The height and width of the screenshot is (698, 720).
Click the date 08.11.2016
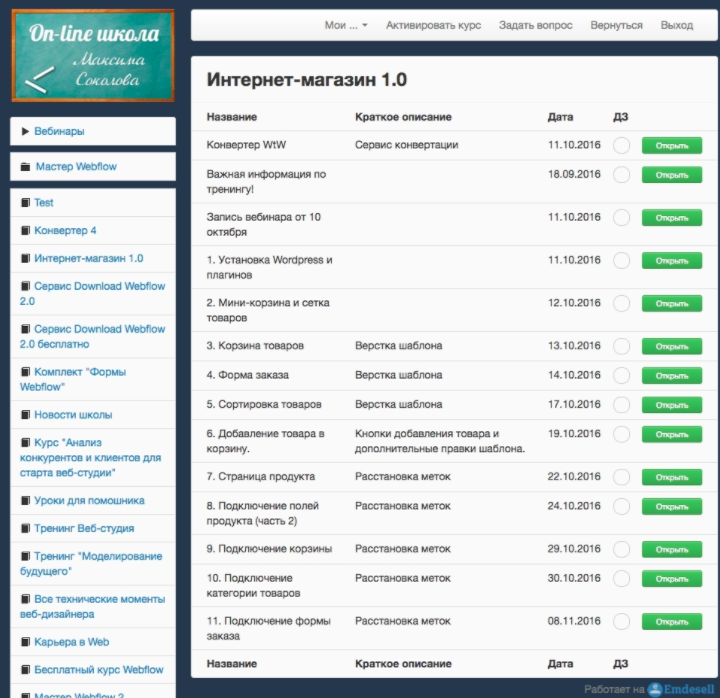click(574, 621)
